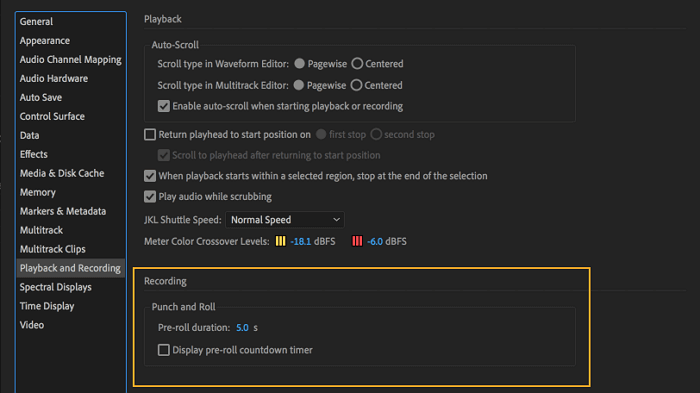Image resolution: width=700 pixels, height=393 pixels.
Task: Select the Multitrack Clips category
Action: [x=53, y=249]
